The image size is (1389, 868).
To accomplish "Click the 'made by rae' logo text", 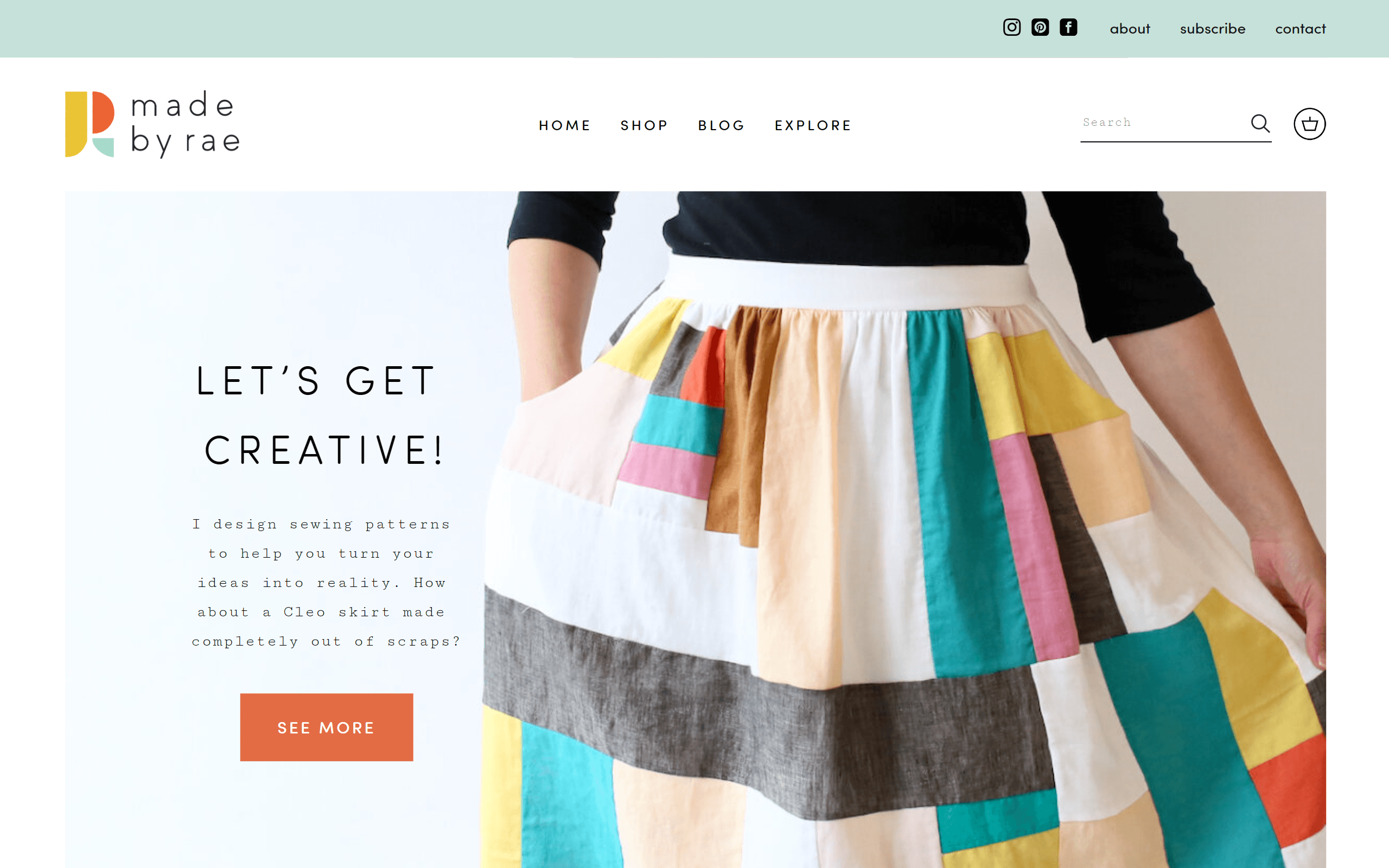I will click(185, 124).
